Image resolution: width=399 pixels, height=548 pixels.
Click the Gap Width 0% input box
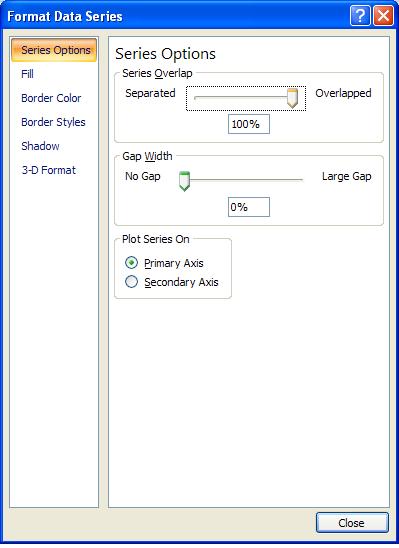tap(249, 207)
